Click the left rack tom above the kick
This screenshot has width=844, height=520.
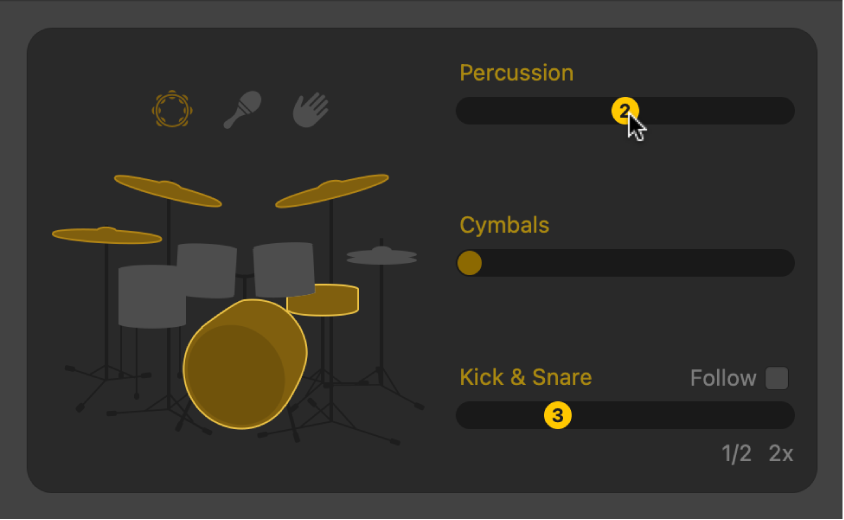207,269
